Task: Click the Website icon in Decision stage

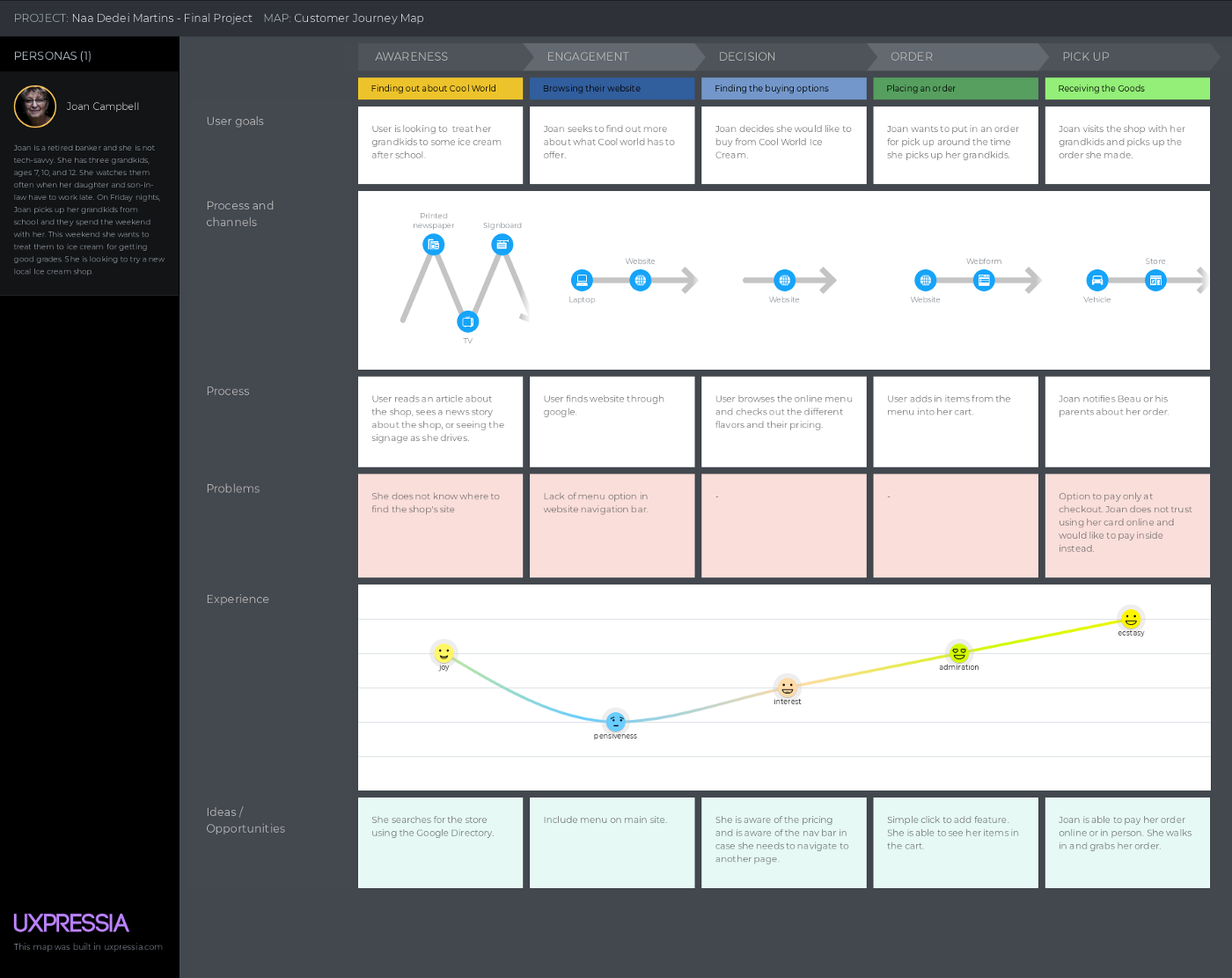Action: (784, 281)
